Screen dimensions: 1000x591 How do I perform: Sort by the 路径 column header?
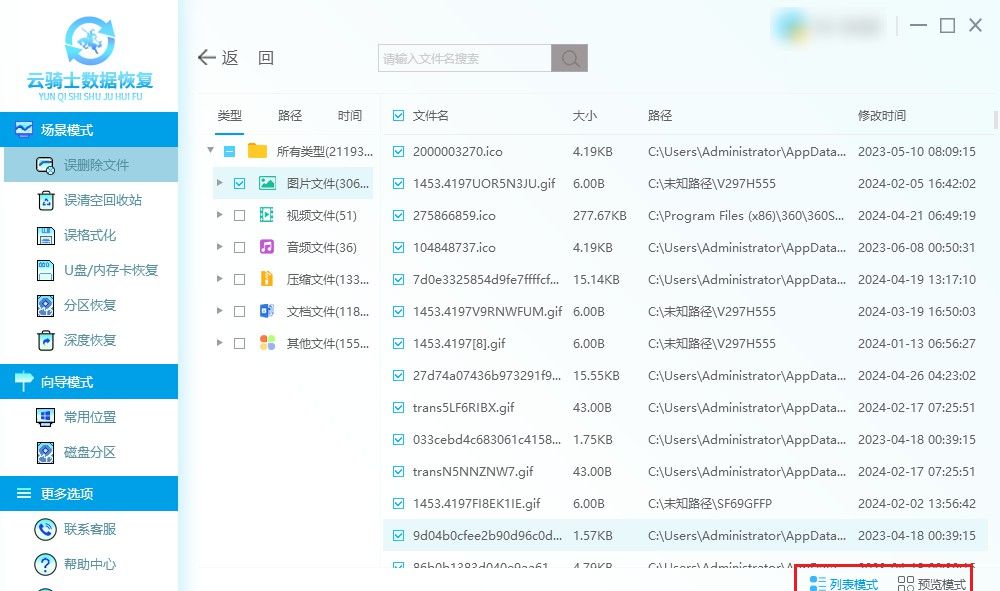(x=660, y=115)
